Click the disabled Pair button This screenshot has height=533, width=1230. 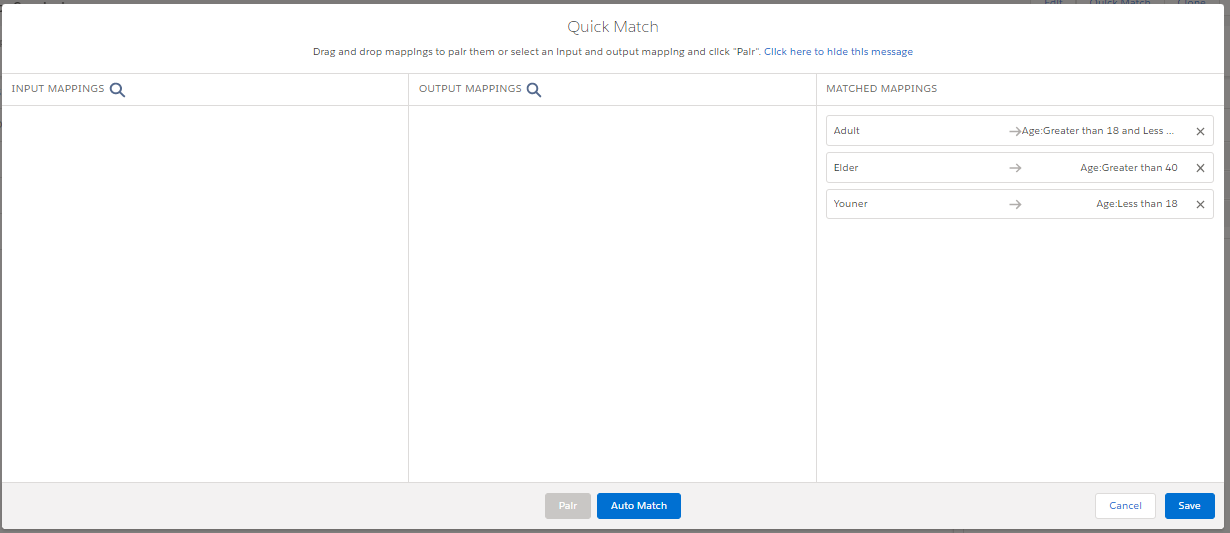coord(568,506)
